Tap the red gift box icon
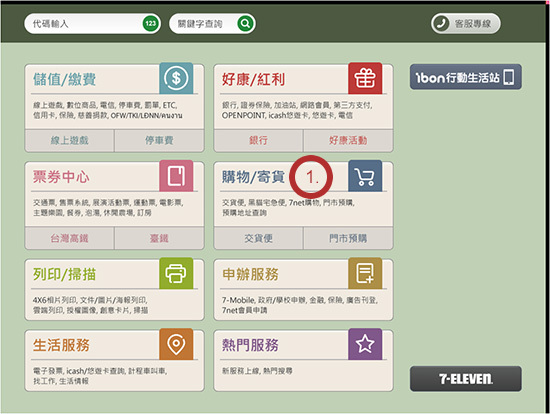Viewport: 550px width, 414px height. [365, 78]
